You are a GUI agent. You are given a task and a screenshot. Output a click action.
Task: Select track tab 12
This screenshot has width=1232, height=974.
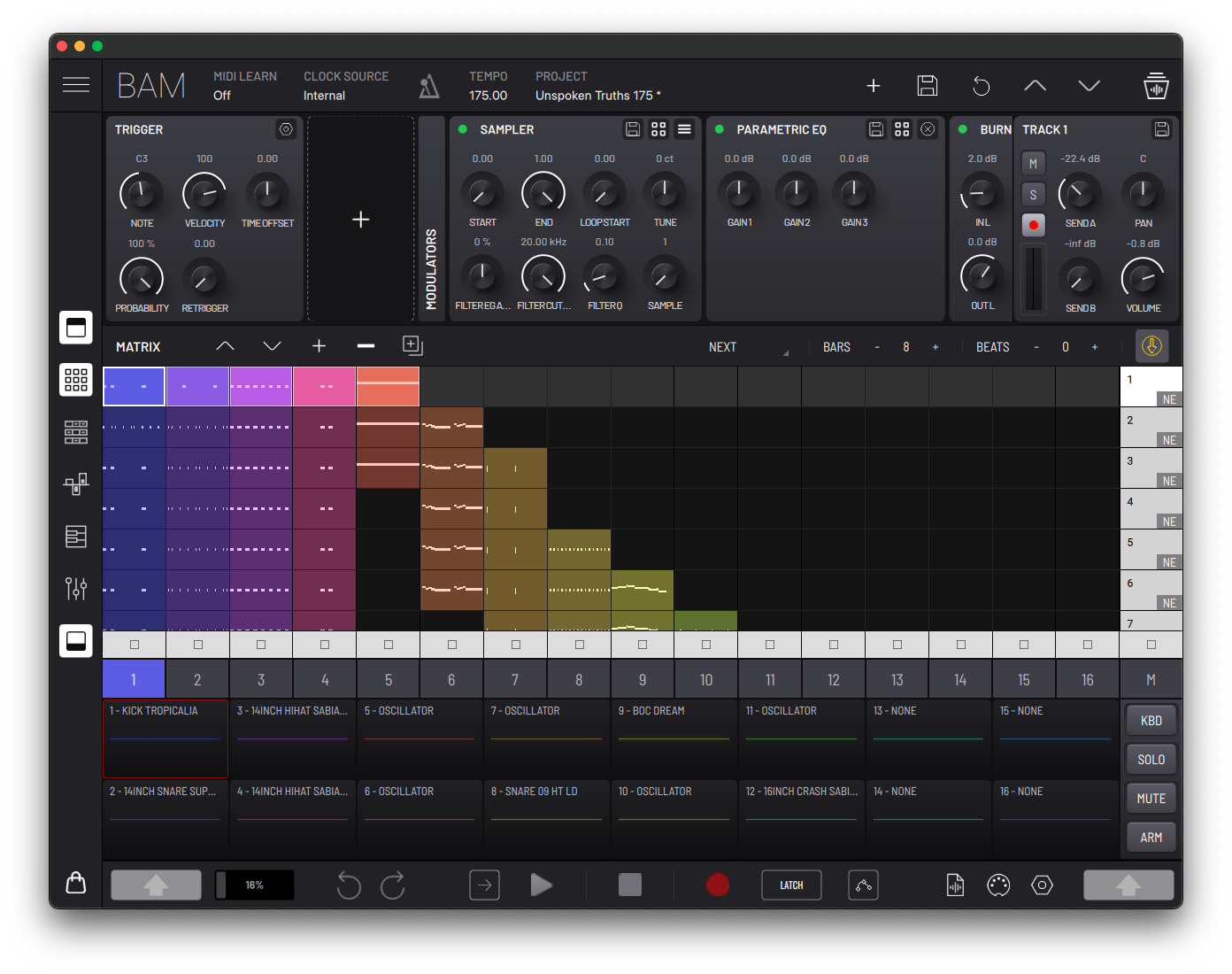pos(834,679)
